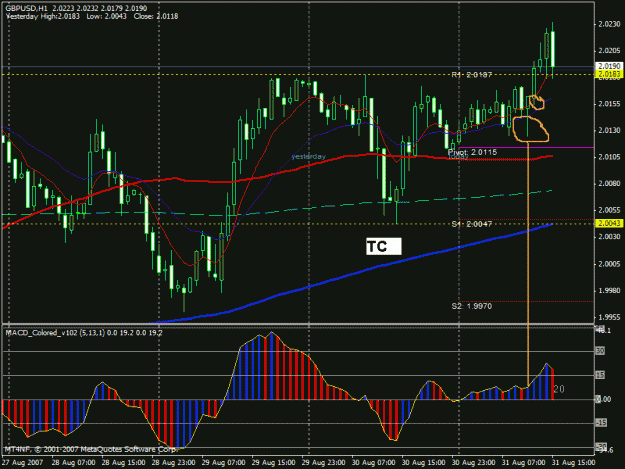The image size is (625, 469).
Task: Click the 27 Aug 2007 date label
Action: coord(22,463)
